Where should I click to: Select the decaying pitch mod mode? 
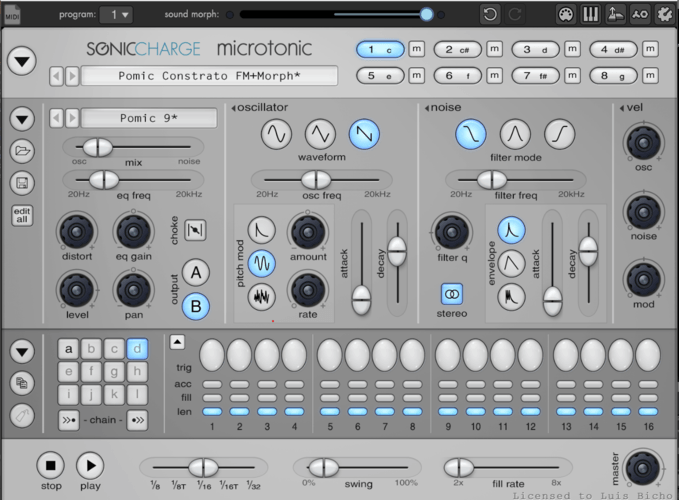coord(262,230)
